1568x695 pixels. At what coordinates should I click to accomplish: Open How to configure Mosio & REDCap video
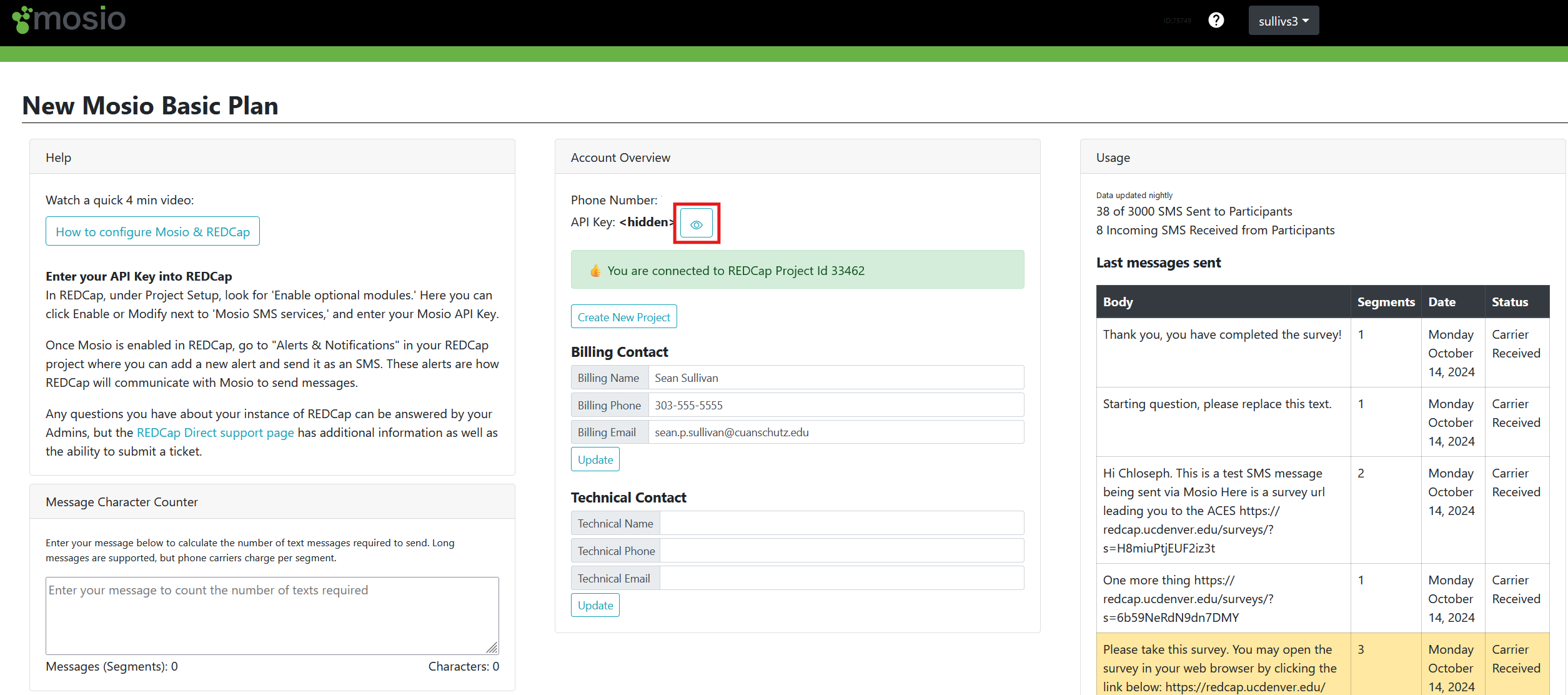pyautogui.click(x=152, y=231)
